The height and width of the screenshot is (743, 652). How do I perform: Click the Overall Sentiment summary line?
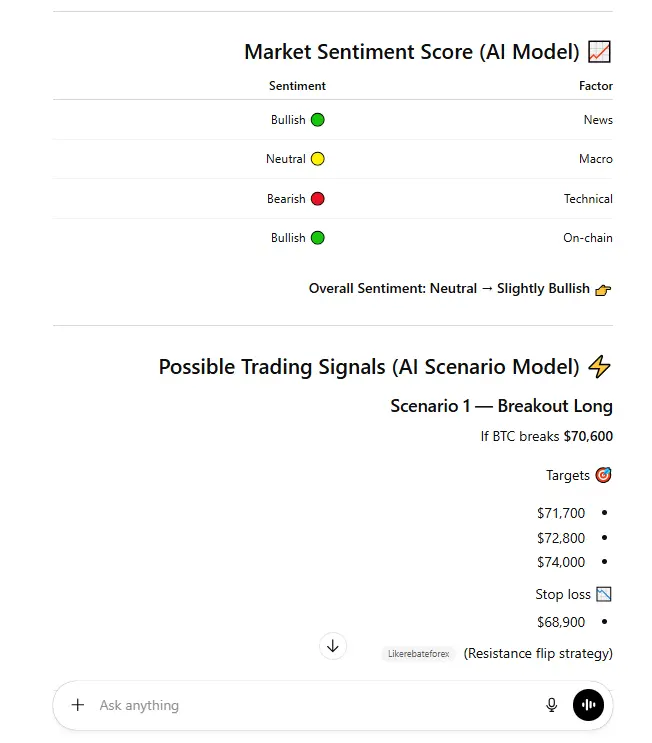point(449,288)
